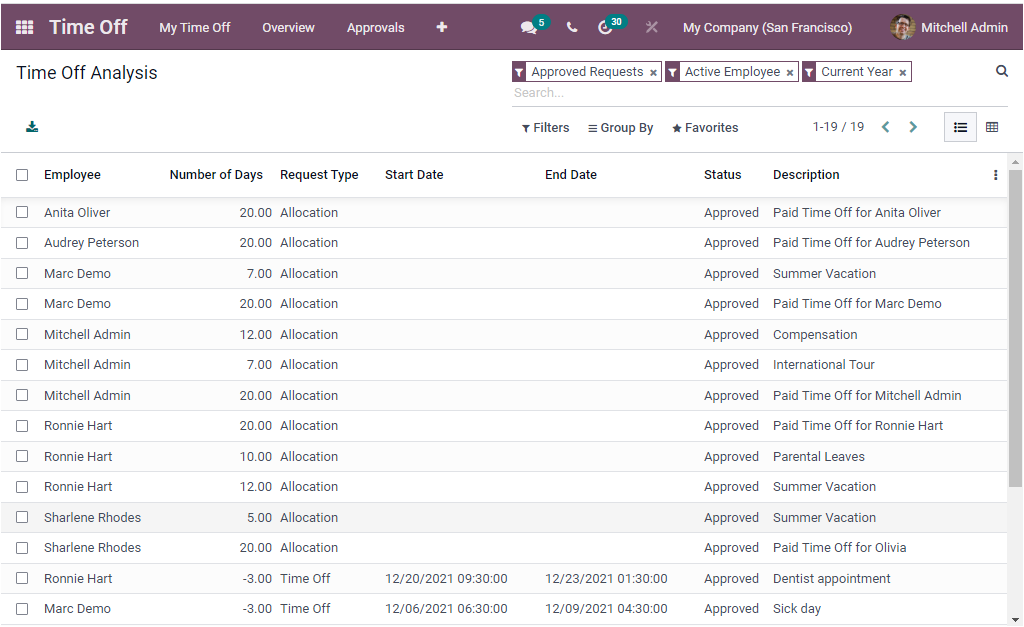Click the phone calls icon
Image resolution: width=1024 pixels, height=627 pixels.
click(571, 27)
